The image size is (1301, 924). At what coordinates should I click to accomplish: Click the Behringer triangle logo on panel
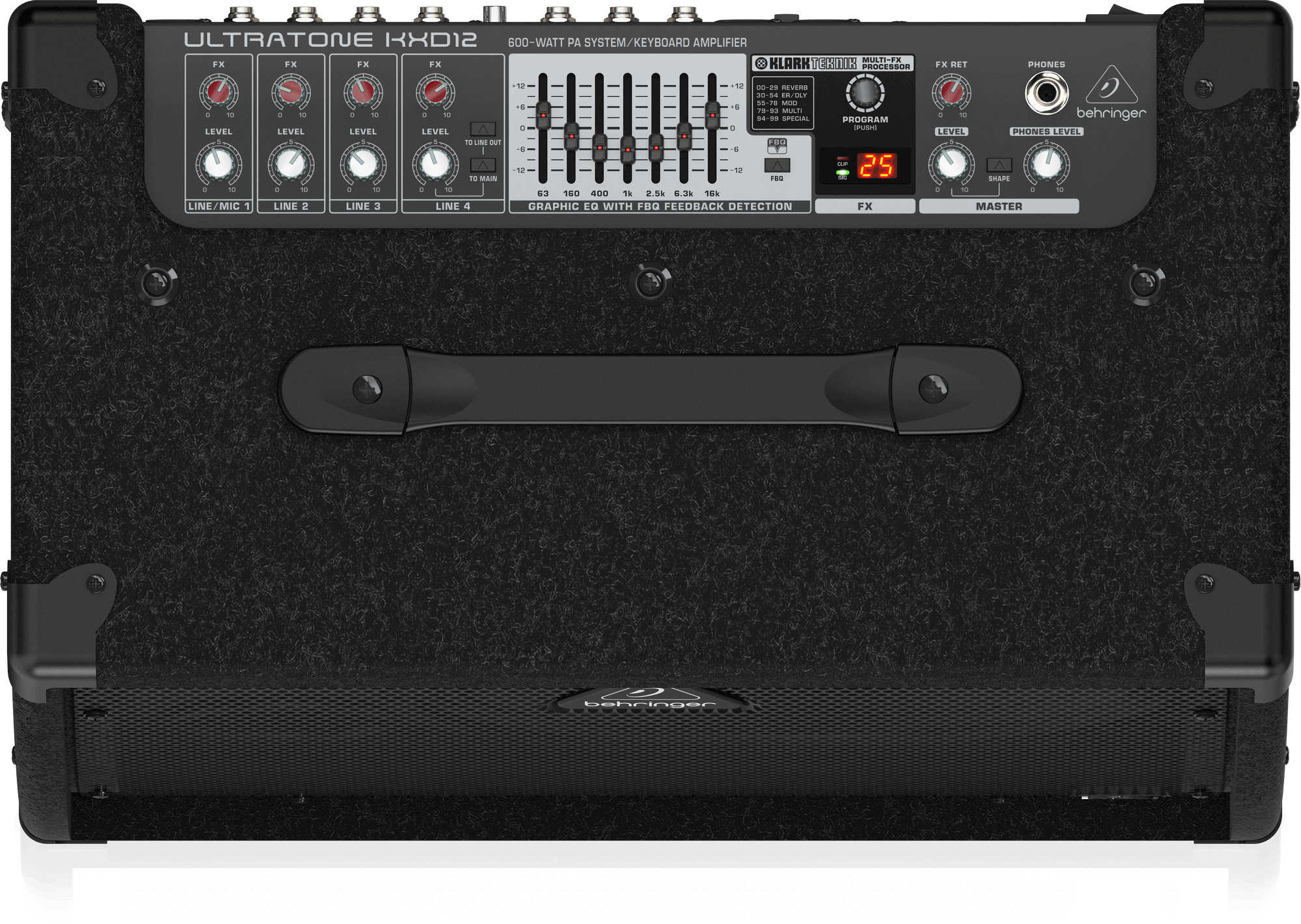(1112, 85)
